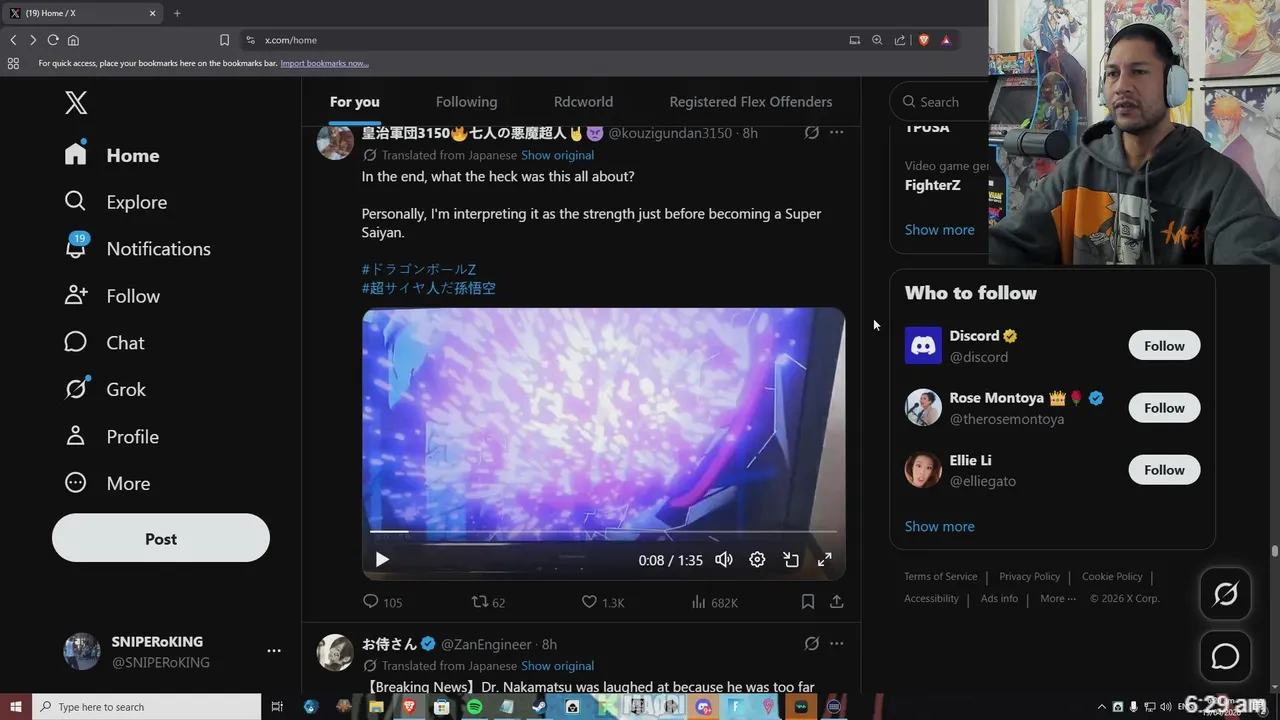Share the Dragon Ball post
This screenshot has width=1280, height=720.
837,602
